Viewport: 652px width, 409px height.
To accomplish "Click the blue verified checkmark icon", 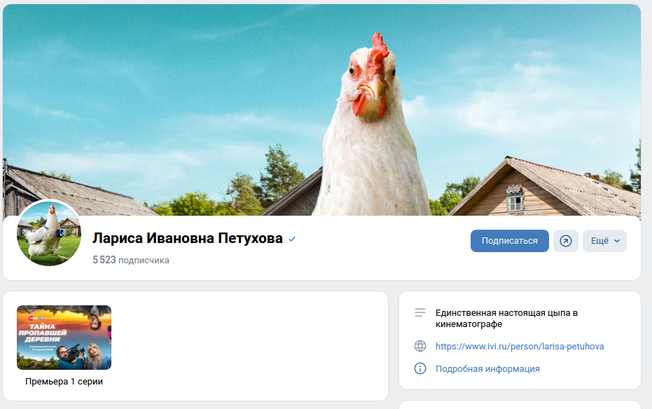I will click(292, 239).
